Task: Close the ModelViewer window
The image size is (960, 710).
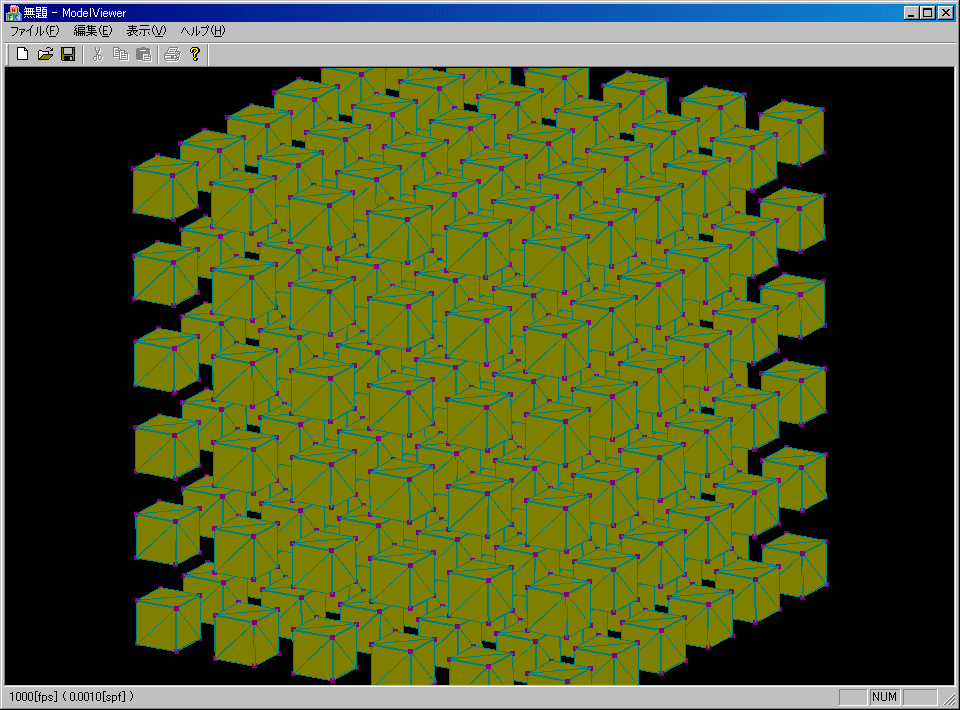Action: [x=946, y=13]
